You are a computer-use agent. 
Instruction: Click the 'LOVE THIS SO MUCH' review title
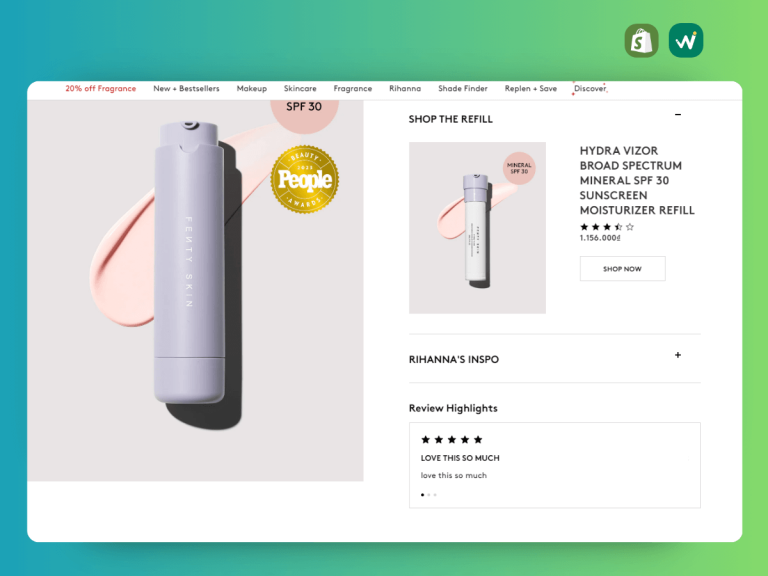(460, 458)
